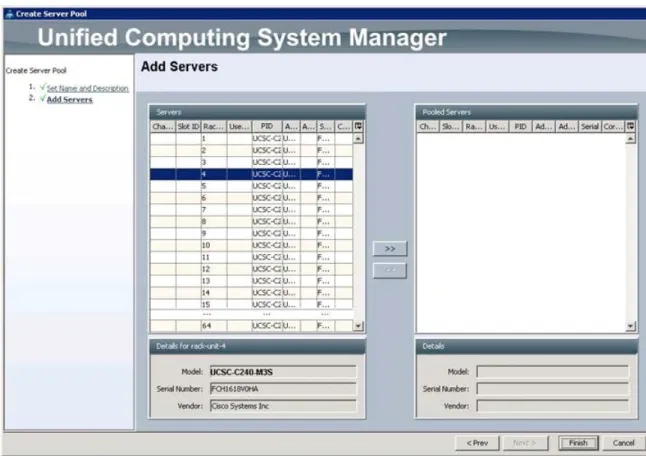Sort Servers table by PID column header
Screen dimensions: 646x456
pyautogui.click(x=267, y=126)
